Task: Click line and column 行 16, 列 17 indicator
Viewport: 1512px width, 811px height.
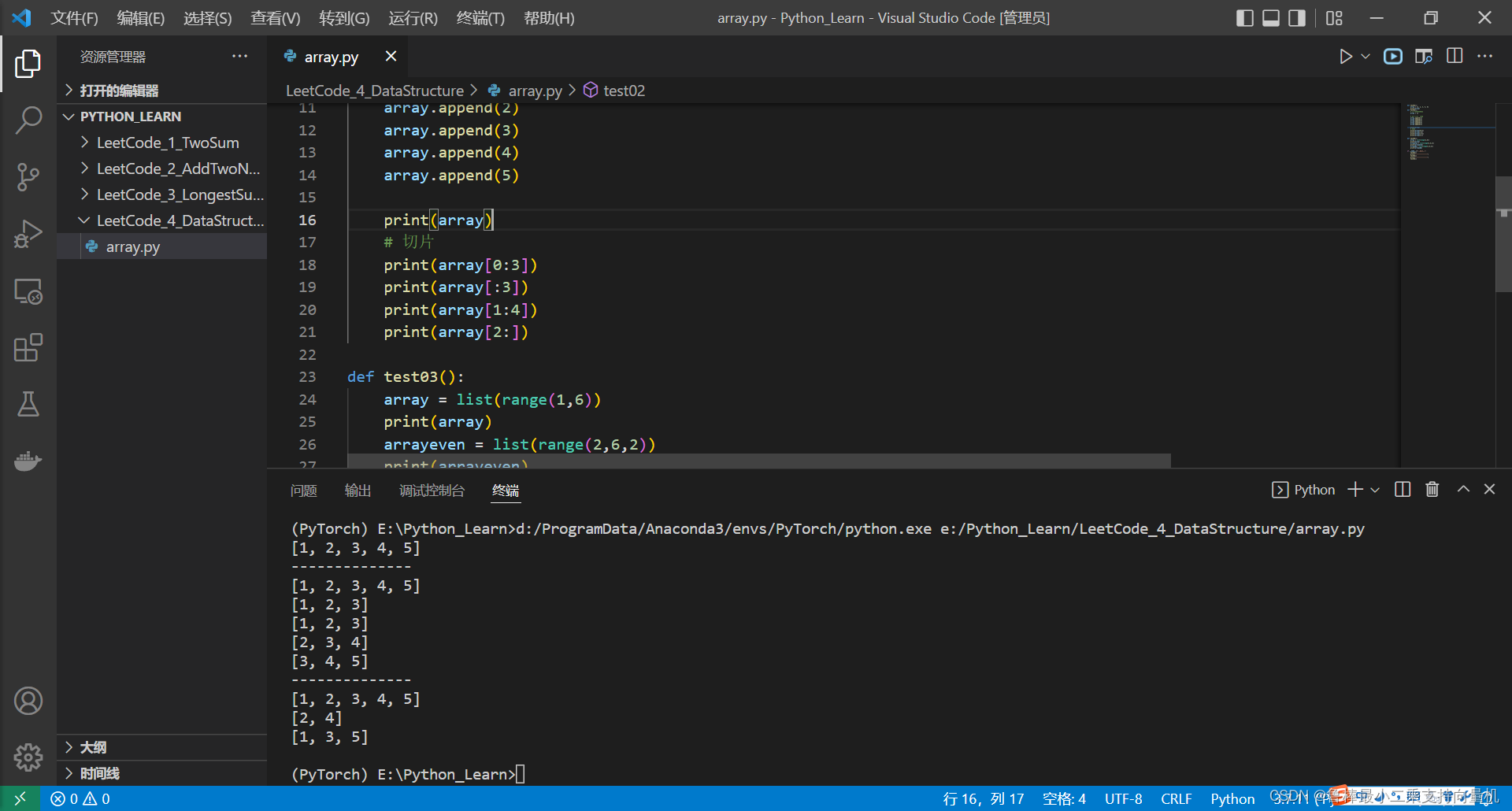Action: 984,798
